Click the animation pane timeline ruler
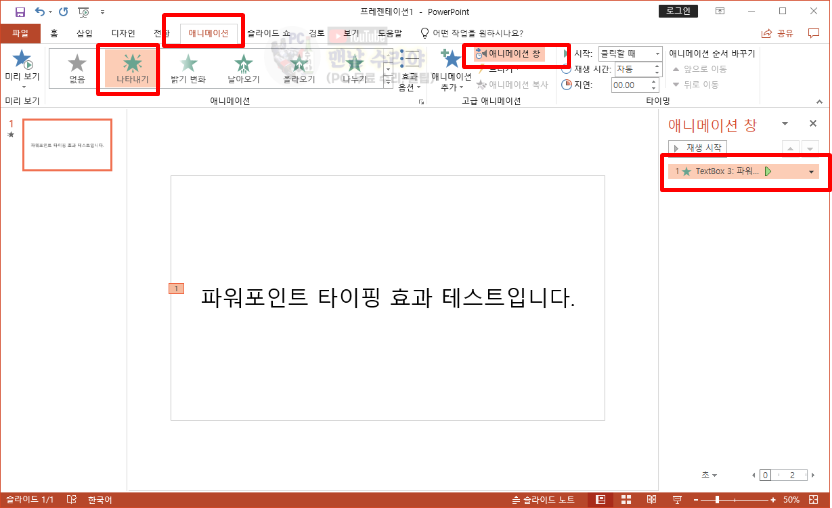This screenshot has height=508, width=832. click(x=783, y=475)
